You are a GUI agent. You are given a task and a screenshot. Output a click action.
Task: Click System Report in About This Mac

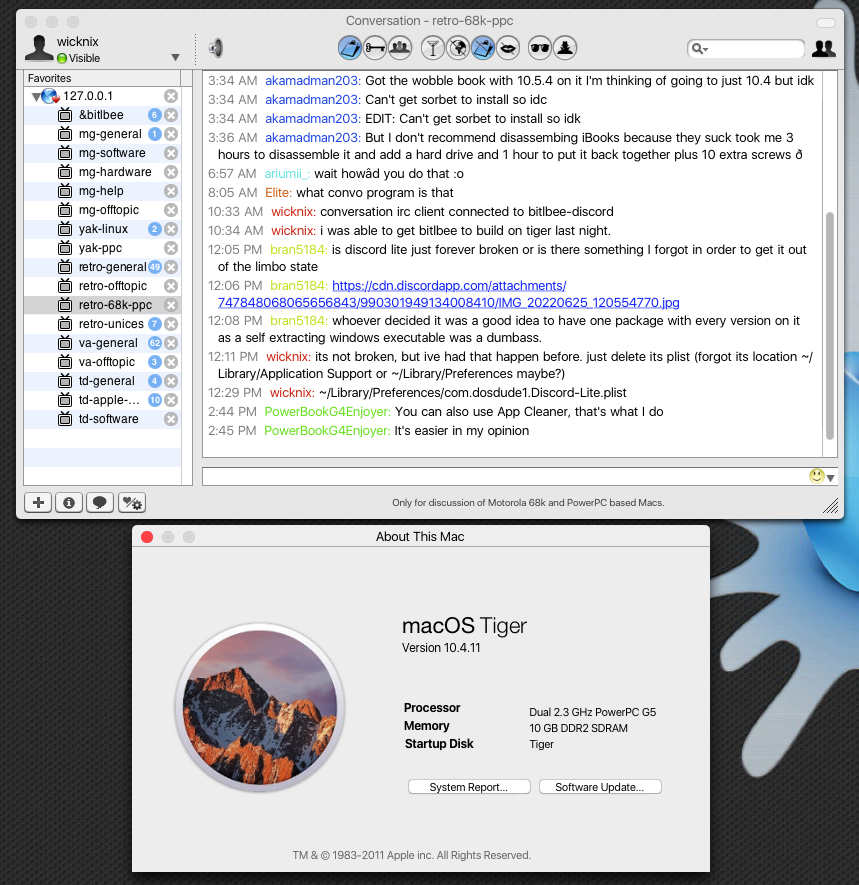469,787
